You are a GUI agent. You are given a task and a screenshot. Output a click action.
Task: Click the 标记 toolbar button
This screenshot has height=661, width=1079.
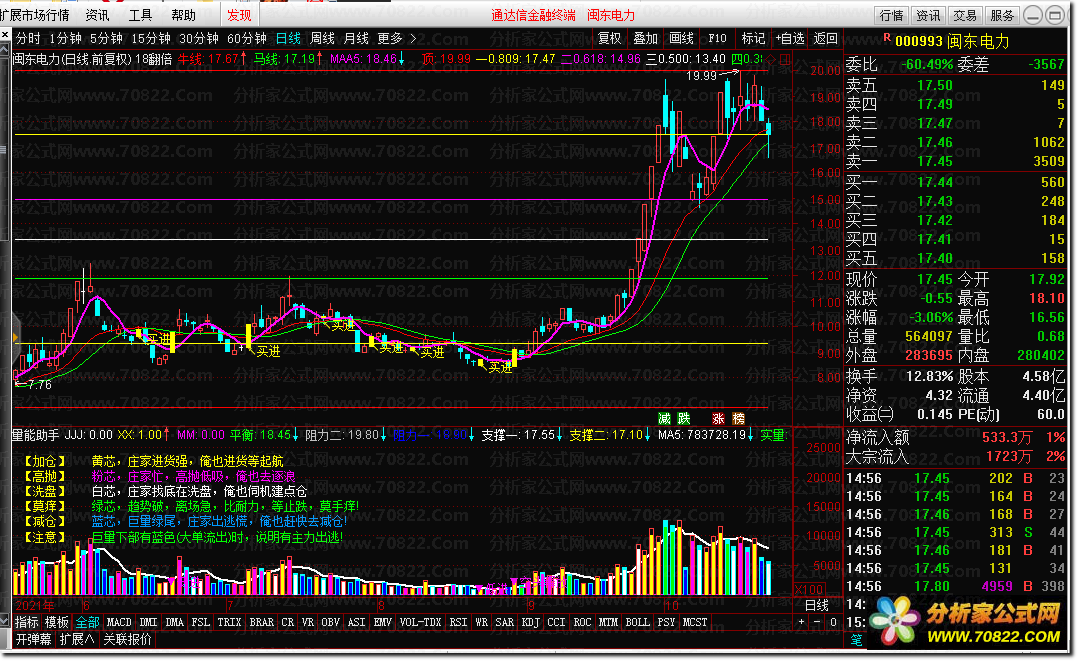[x=753, y=39]
